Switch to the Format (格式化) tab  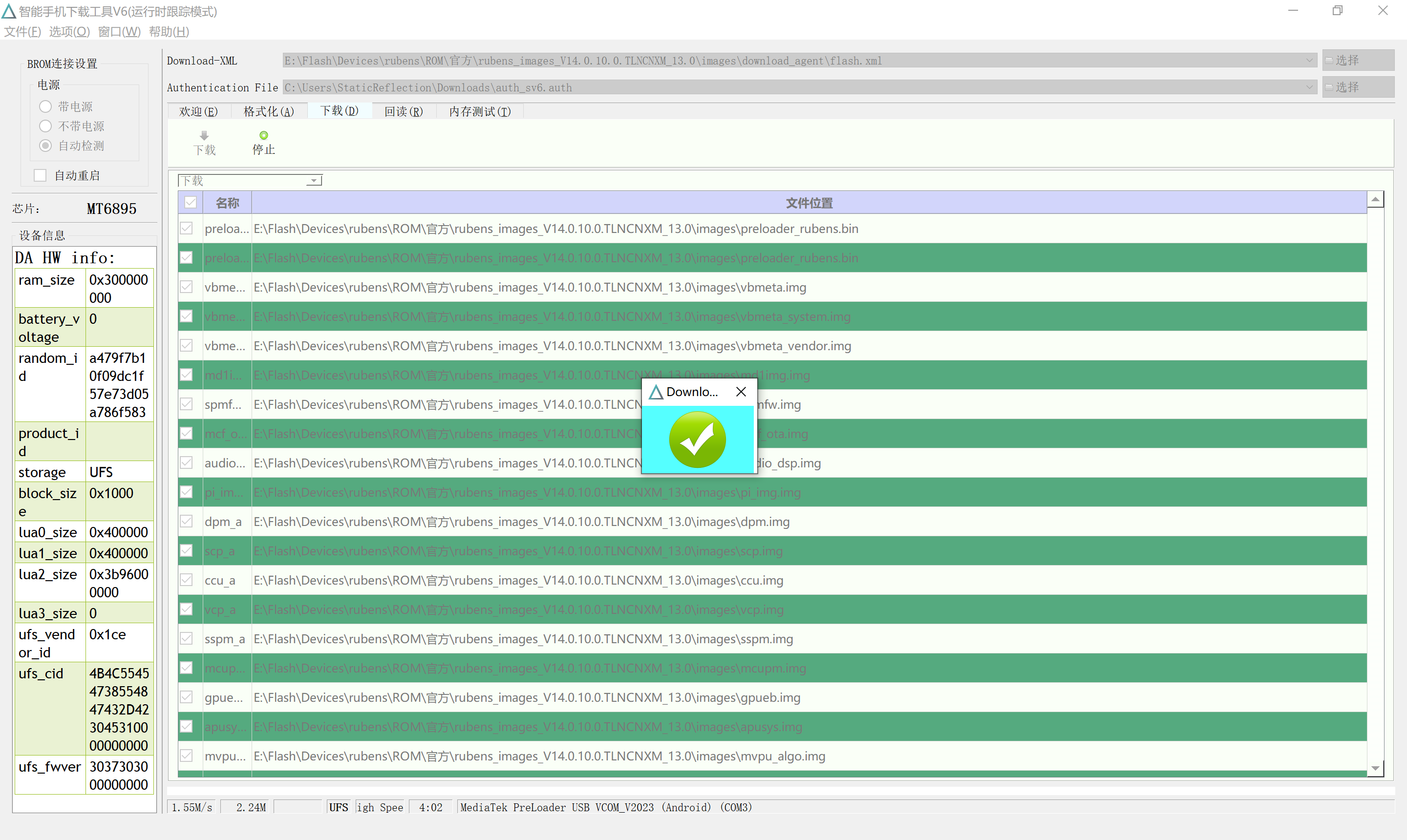pos(269,111)
